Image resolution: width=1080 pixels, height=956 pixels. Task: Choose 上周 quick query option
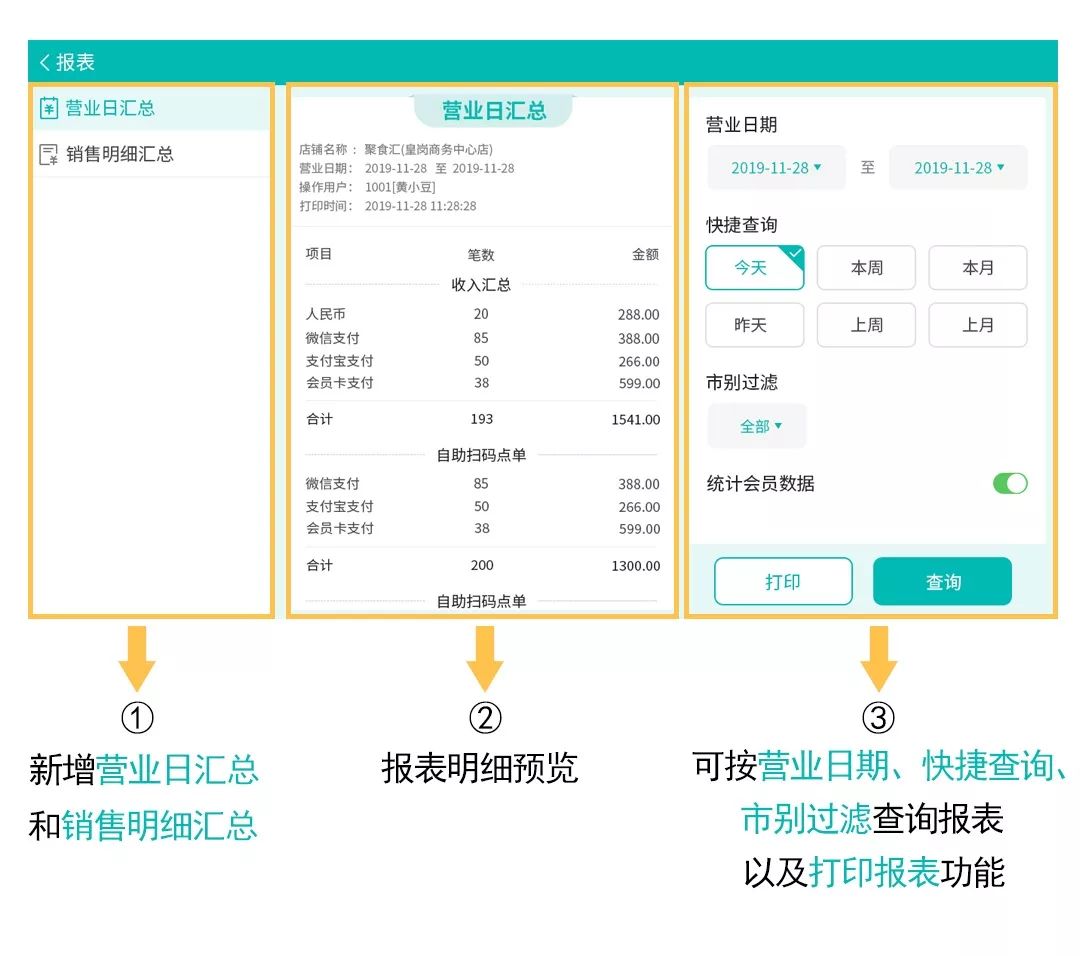[866, 325]
